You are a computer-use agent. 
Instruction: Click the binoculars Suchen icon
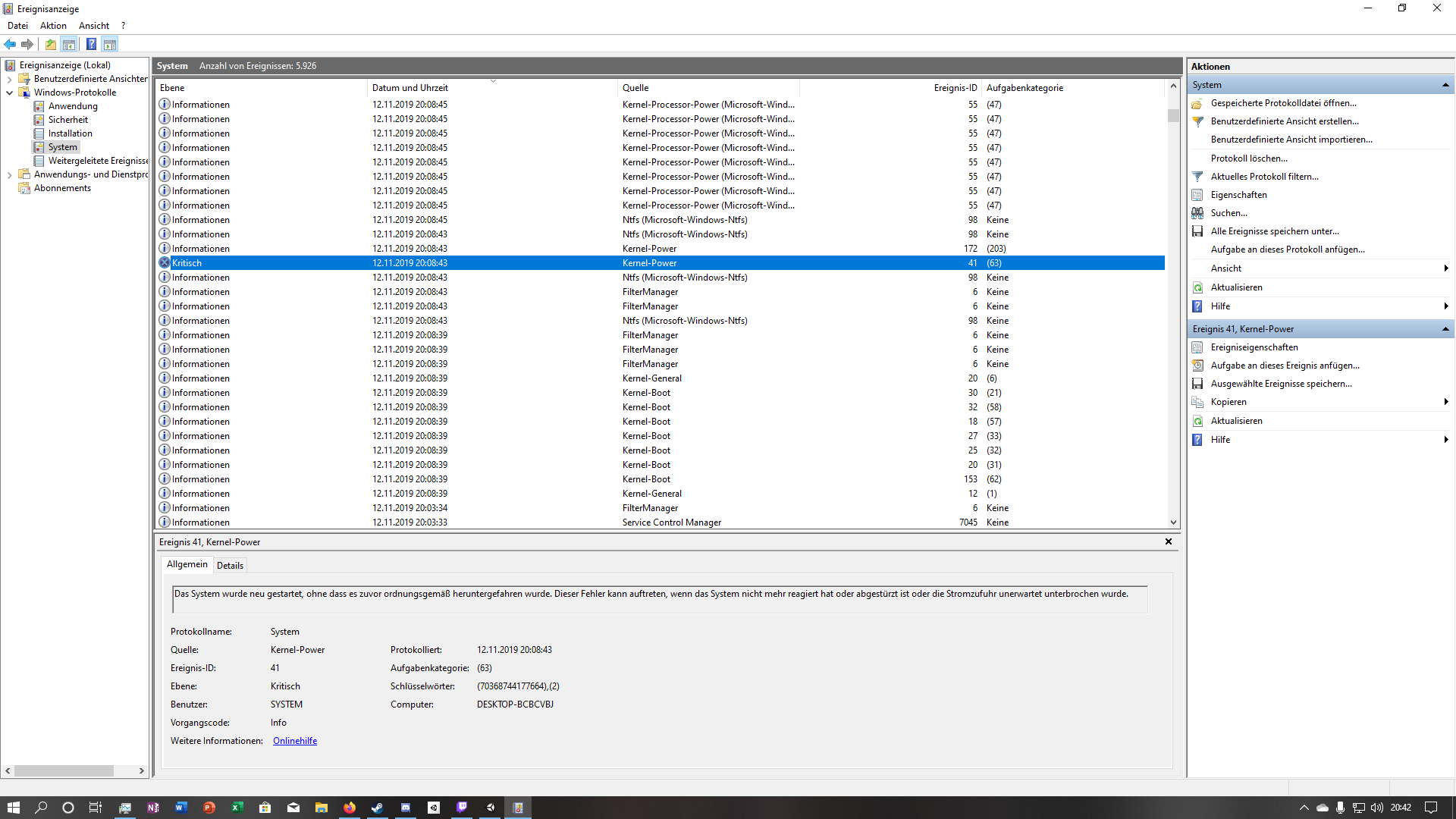1197,213
